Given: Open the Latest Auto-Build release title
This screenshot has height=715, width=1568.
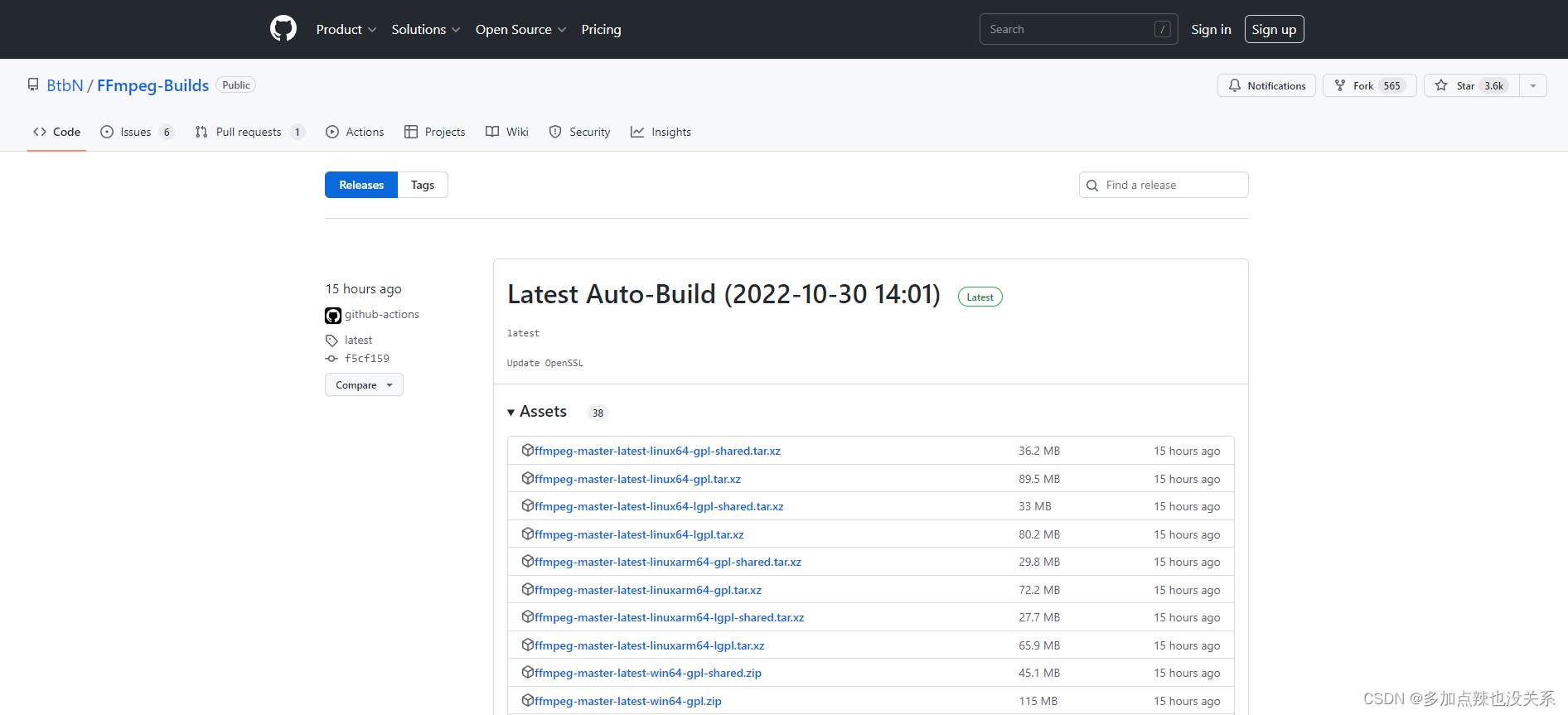Looking at the screenshot, I should tap(724, 294).
